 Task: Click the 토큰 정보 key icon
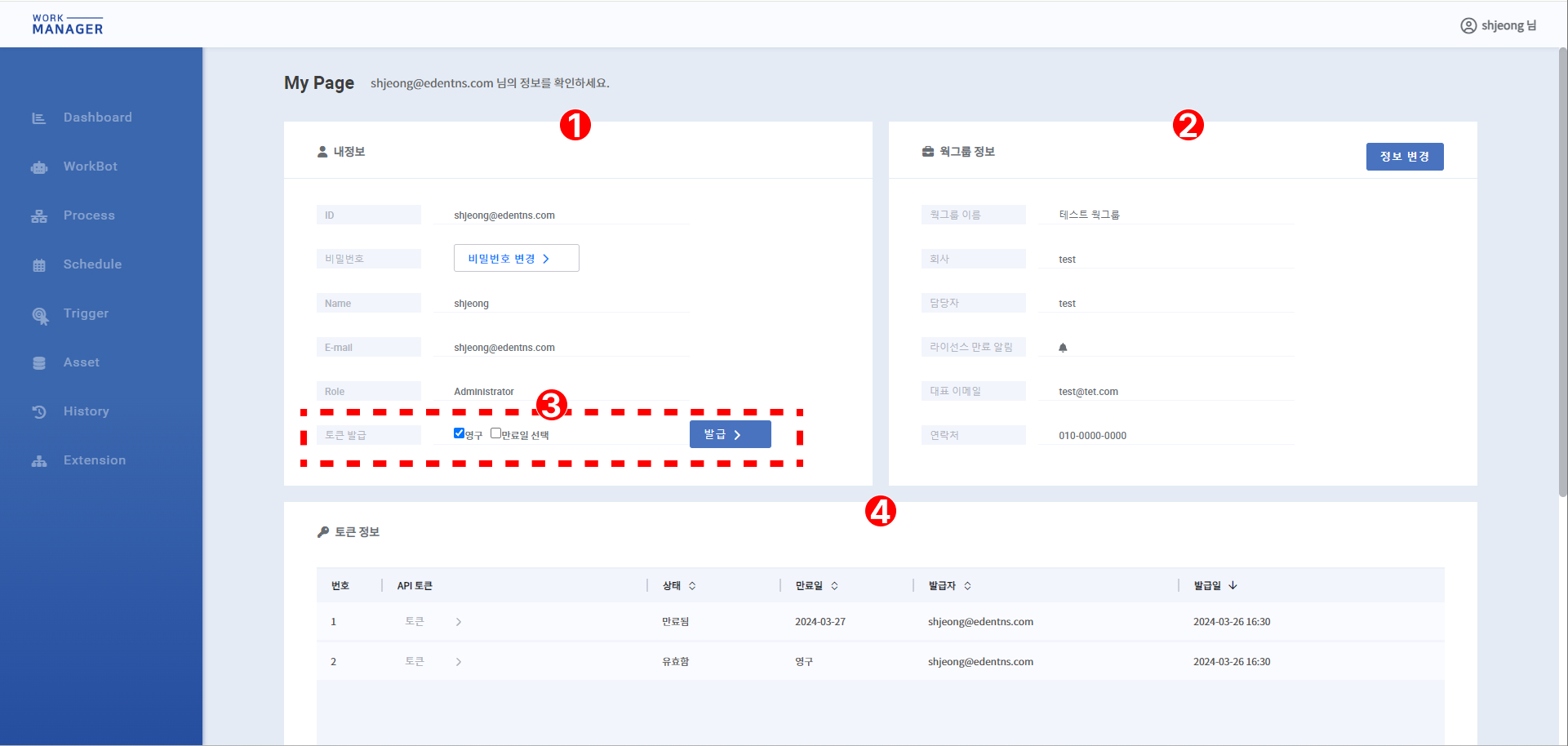[x=323, y=532]
